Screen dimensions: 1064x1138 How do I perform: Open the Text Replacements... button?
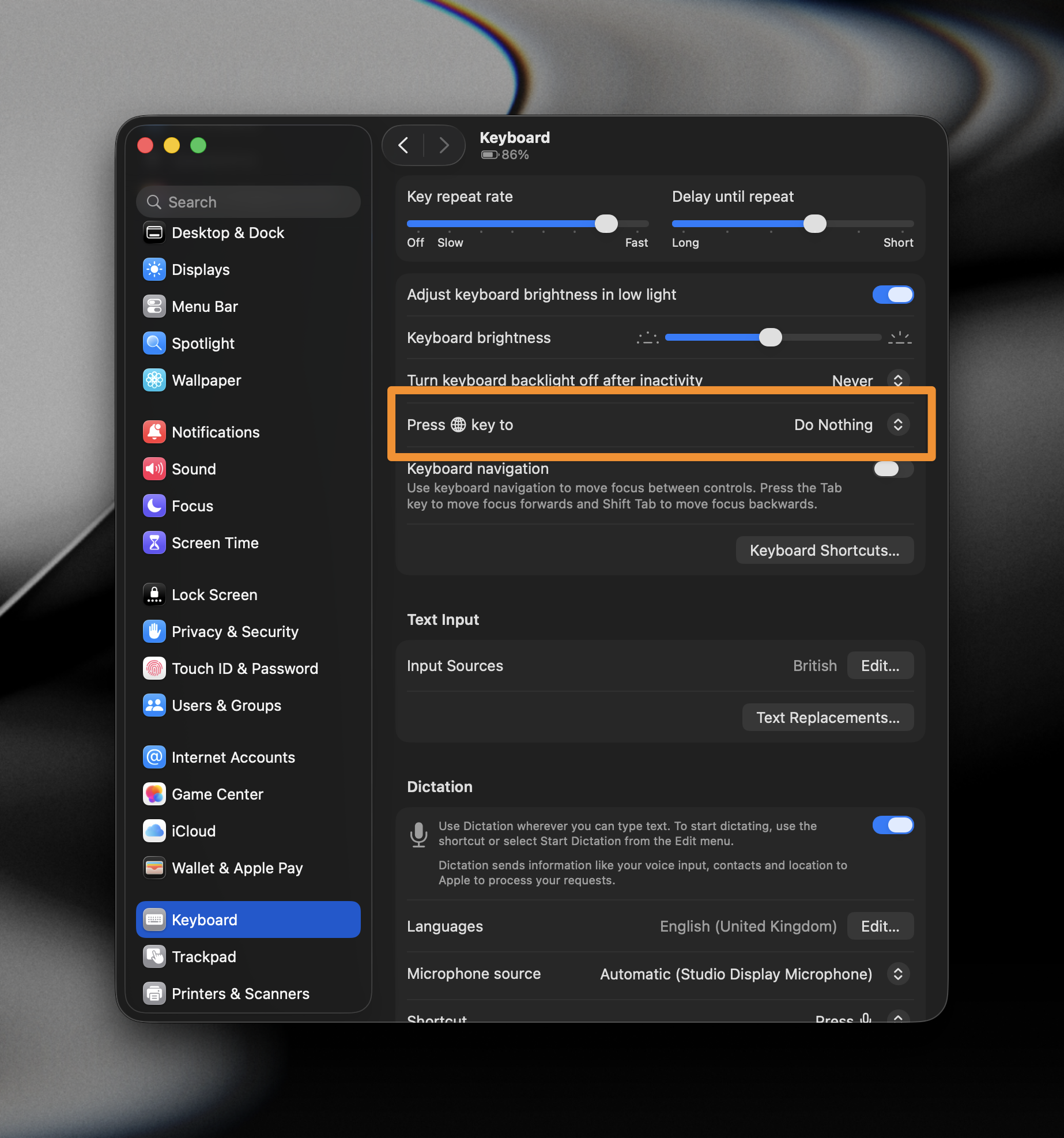828,718
